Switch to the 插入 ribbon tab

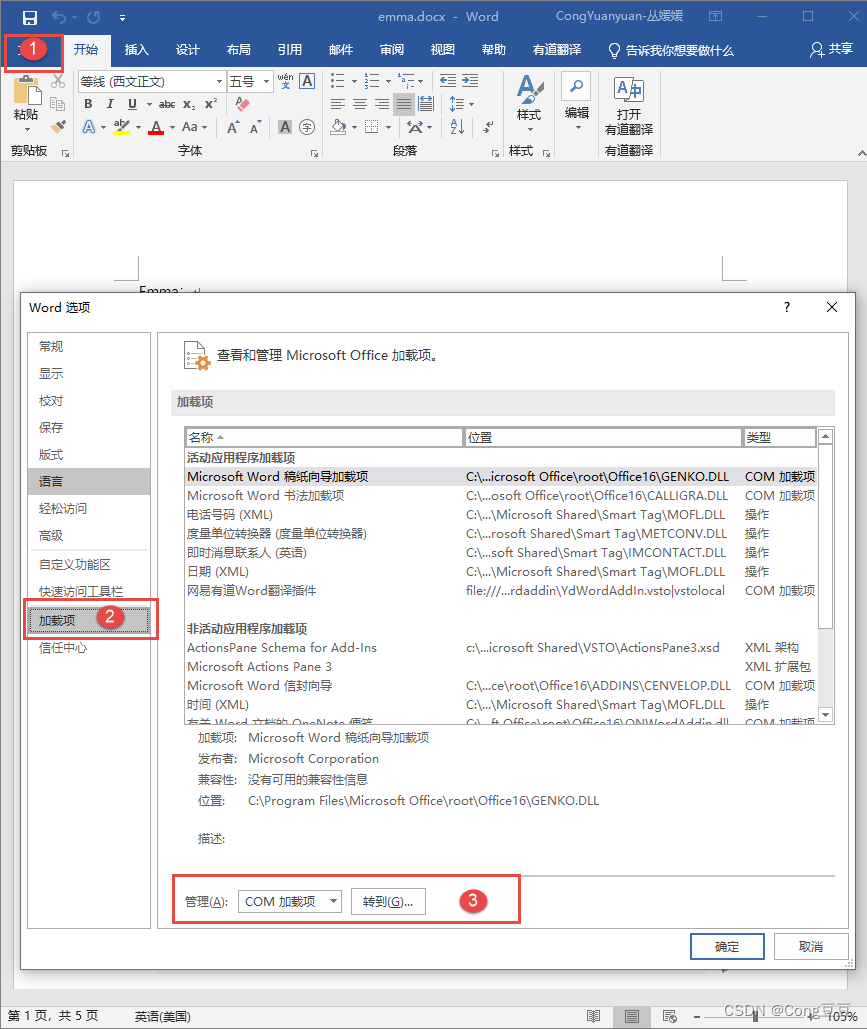pyautogui.click(x=137, y=49)
